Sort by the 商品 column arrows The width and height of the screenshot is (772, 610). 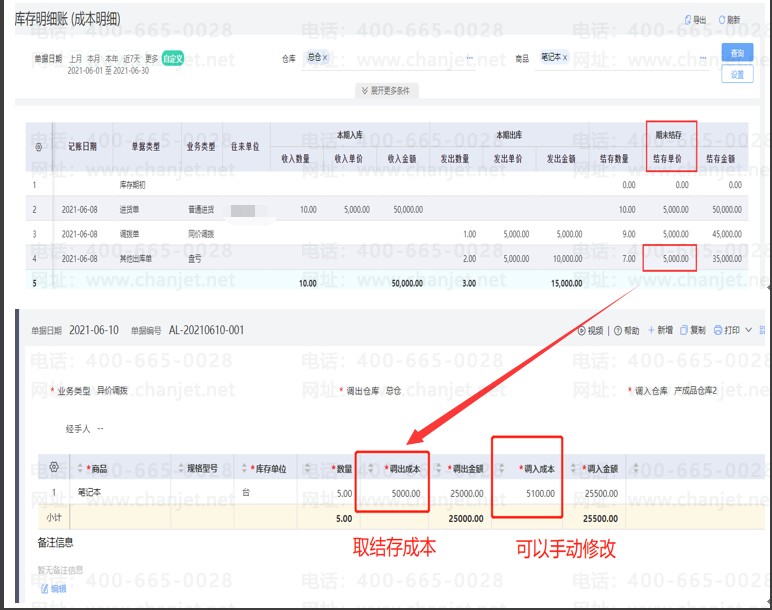[x=80, y=468]
